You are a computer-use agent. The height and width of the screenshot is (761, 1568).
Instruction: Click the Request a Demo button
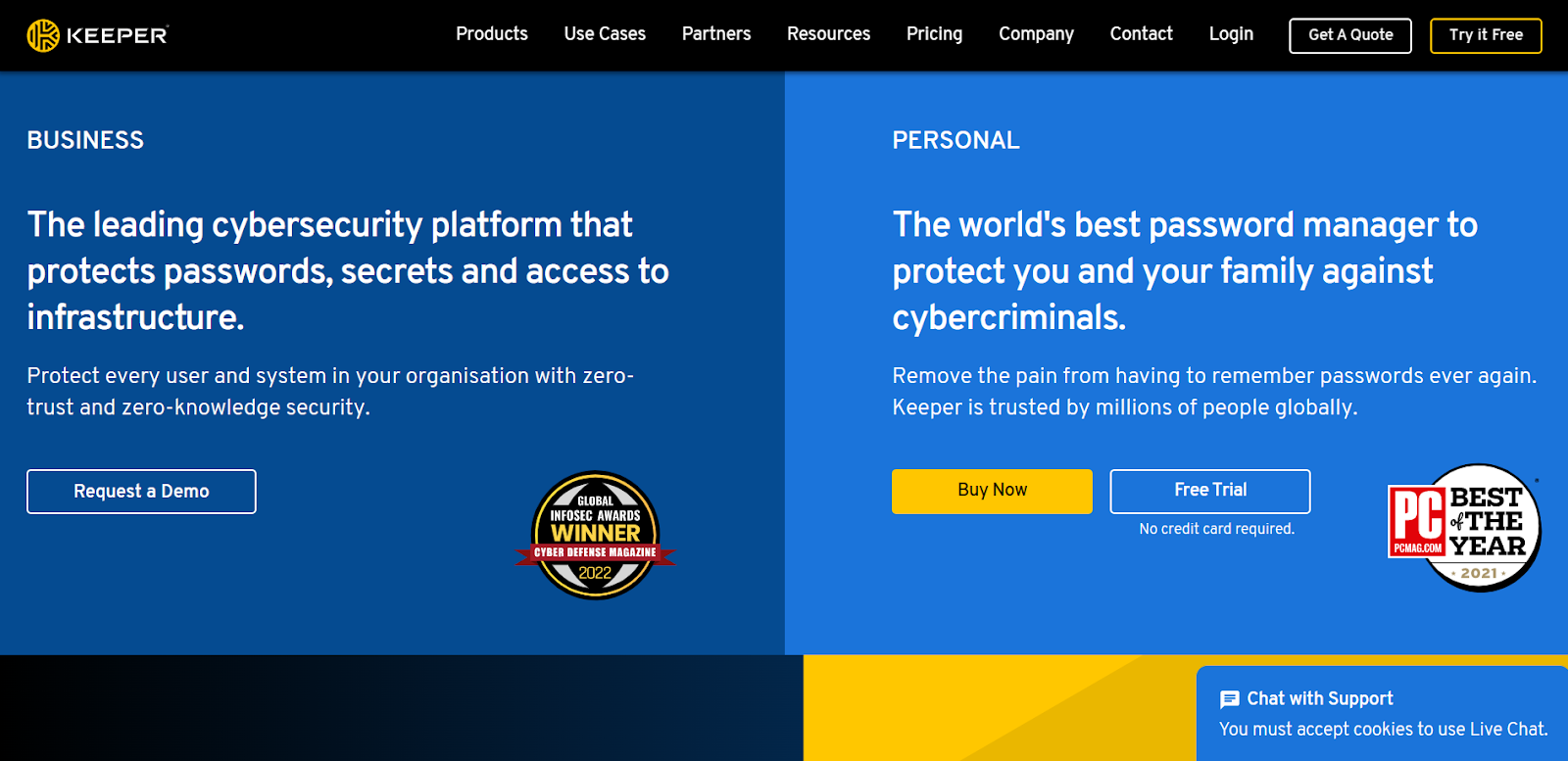click(x=141, y=492)
